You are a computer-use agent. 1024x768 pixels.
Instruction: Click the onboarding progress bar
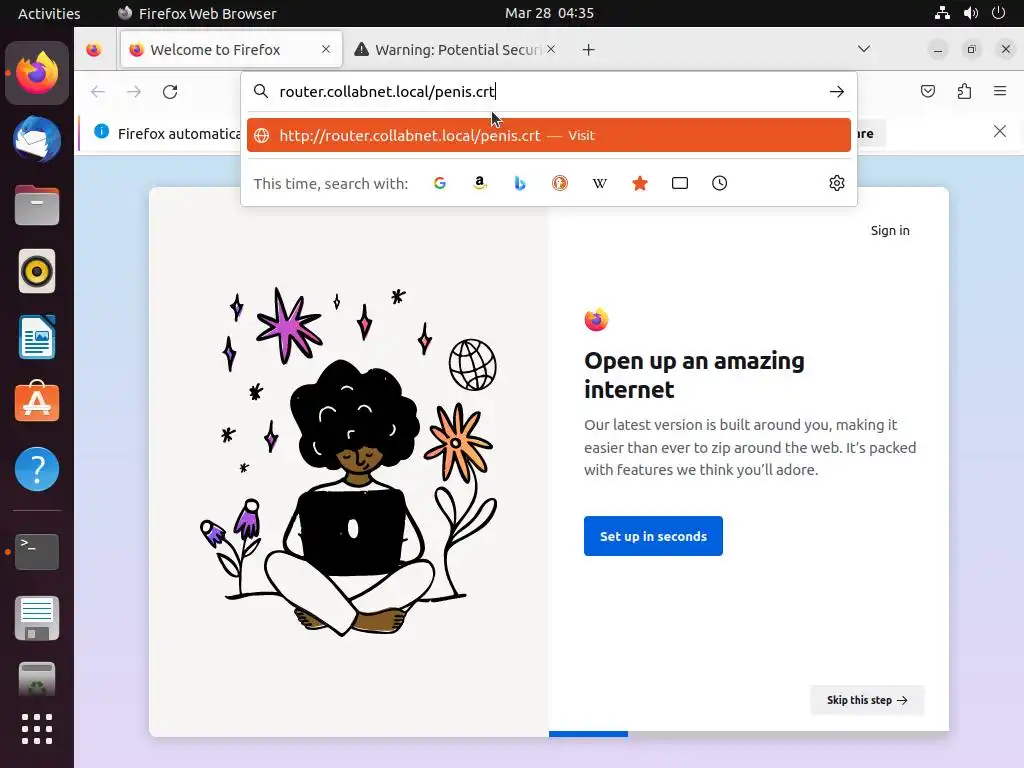(x=748, y=734)
